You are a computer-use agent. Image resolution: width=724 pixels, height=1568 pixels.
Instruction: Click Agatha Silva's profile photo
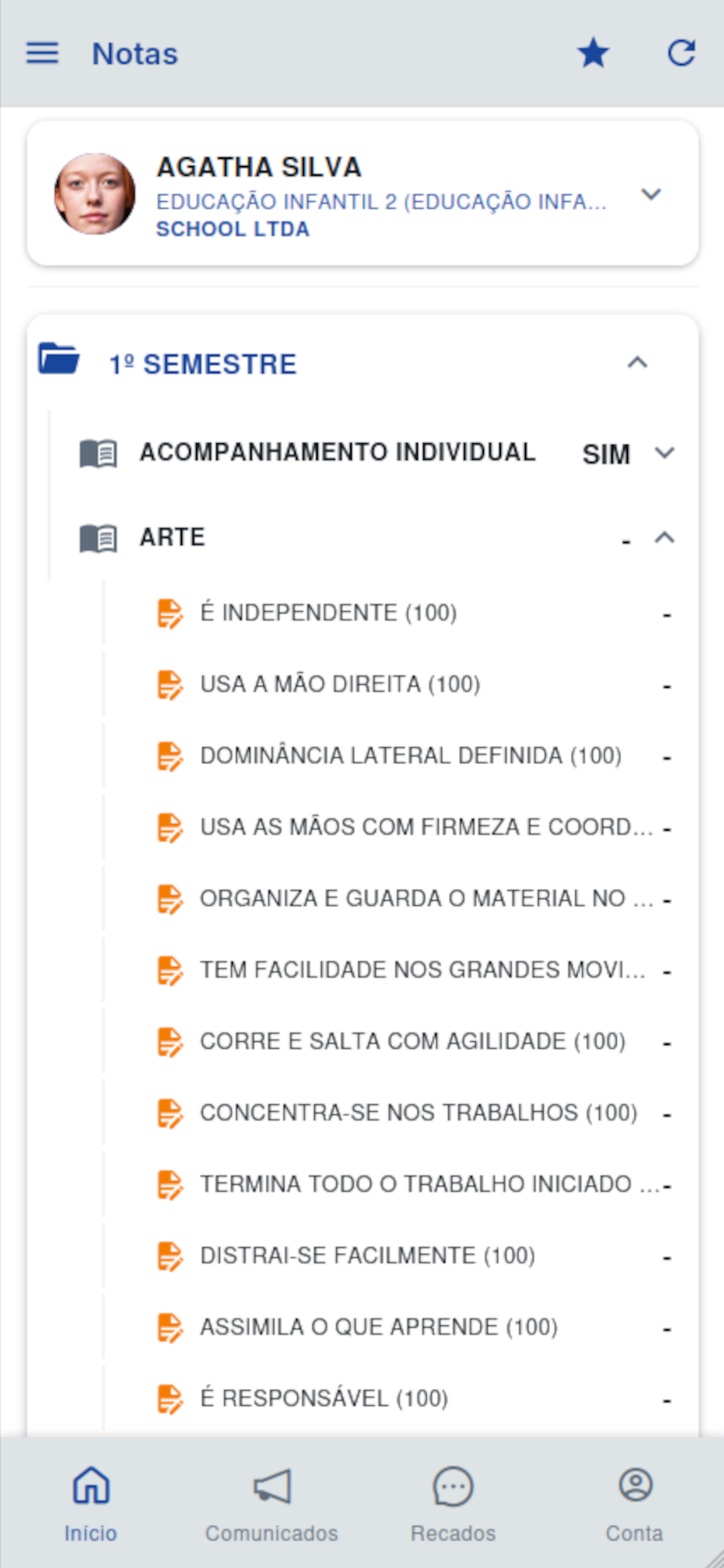[x=94, y=194]
